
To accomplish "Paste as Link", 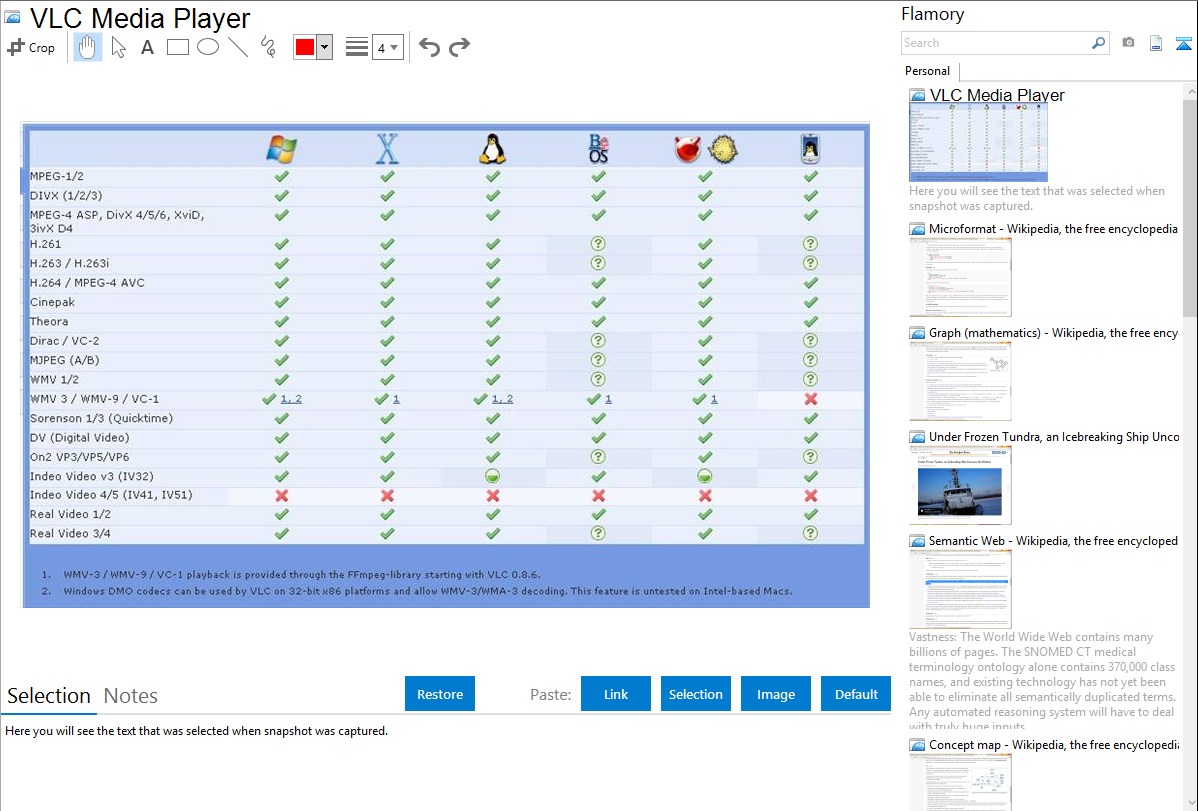I will tap(616, 693).
